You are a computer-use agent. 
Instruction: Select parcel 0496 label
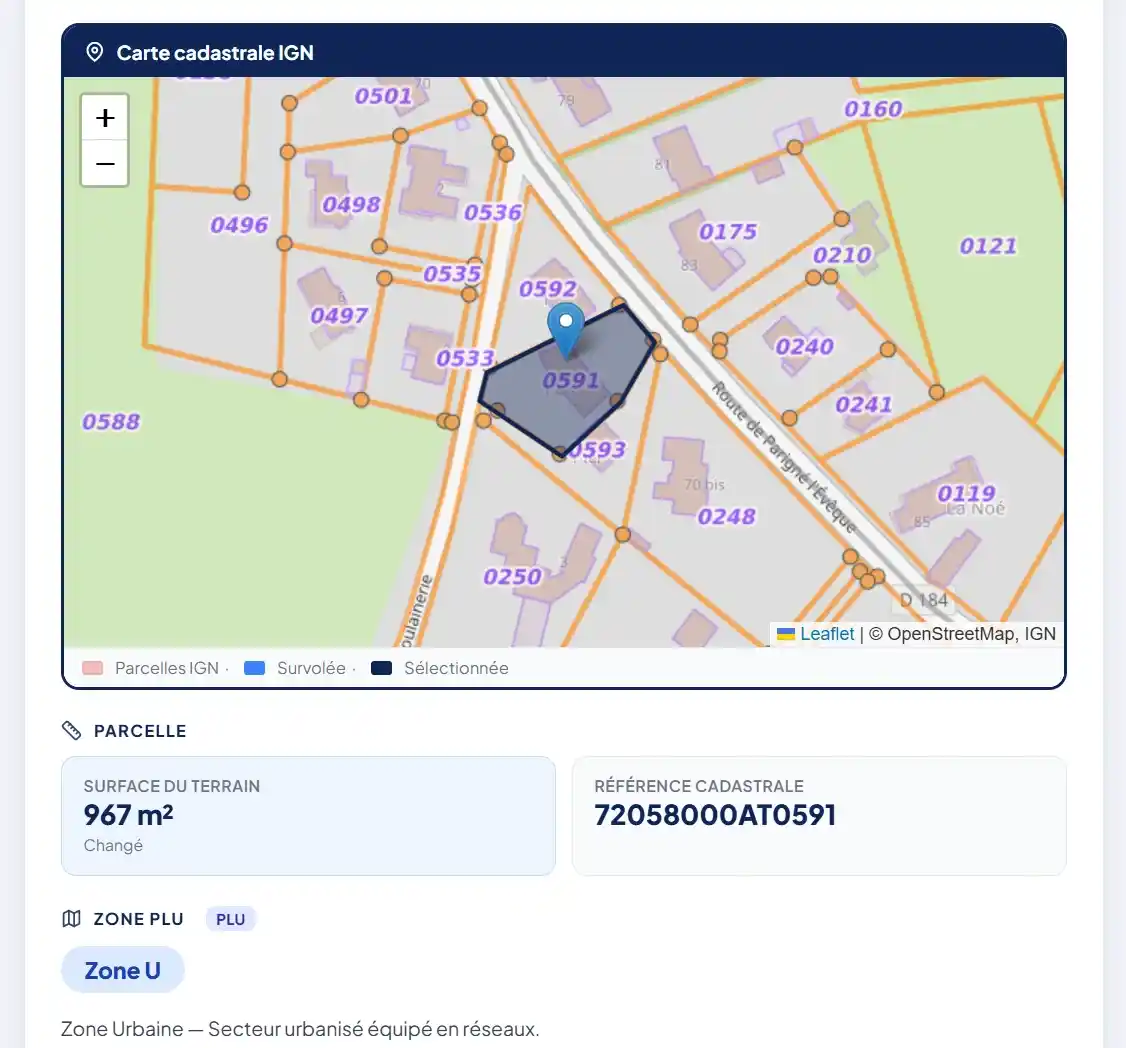click(x=239, y=225)
